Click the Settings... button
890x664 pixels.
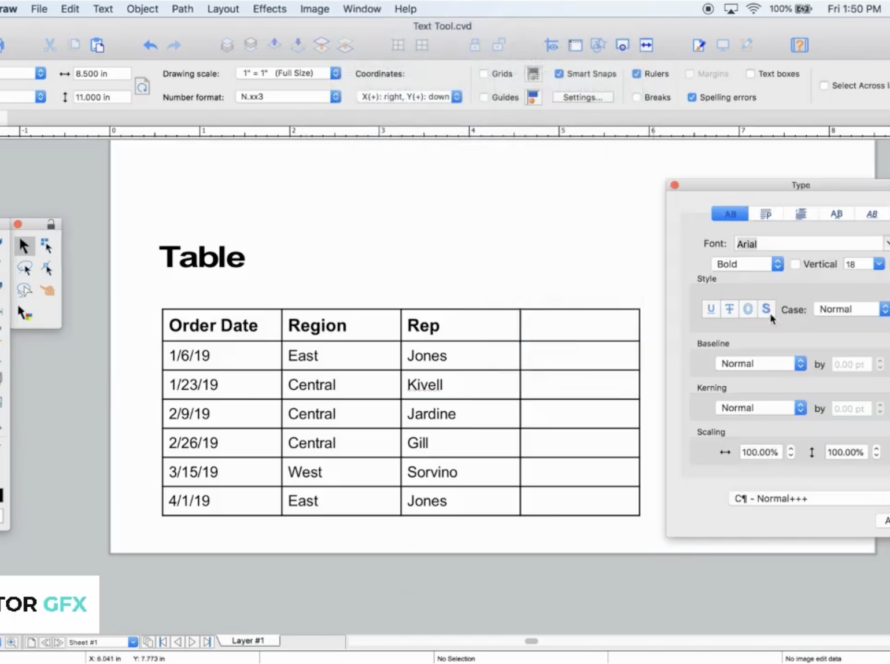pyautogui.click(x=582, y=98)
